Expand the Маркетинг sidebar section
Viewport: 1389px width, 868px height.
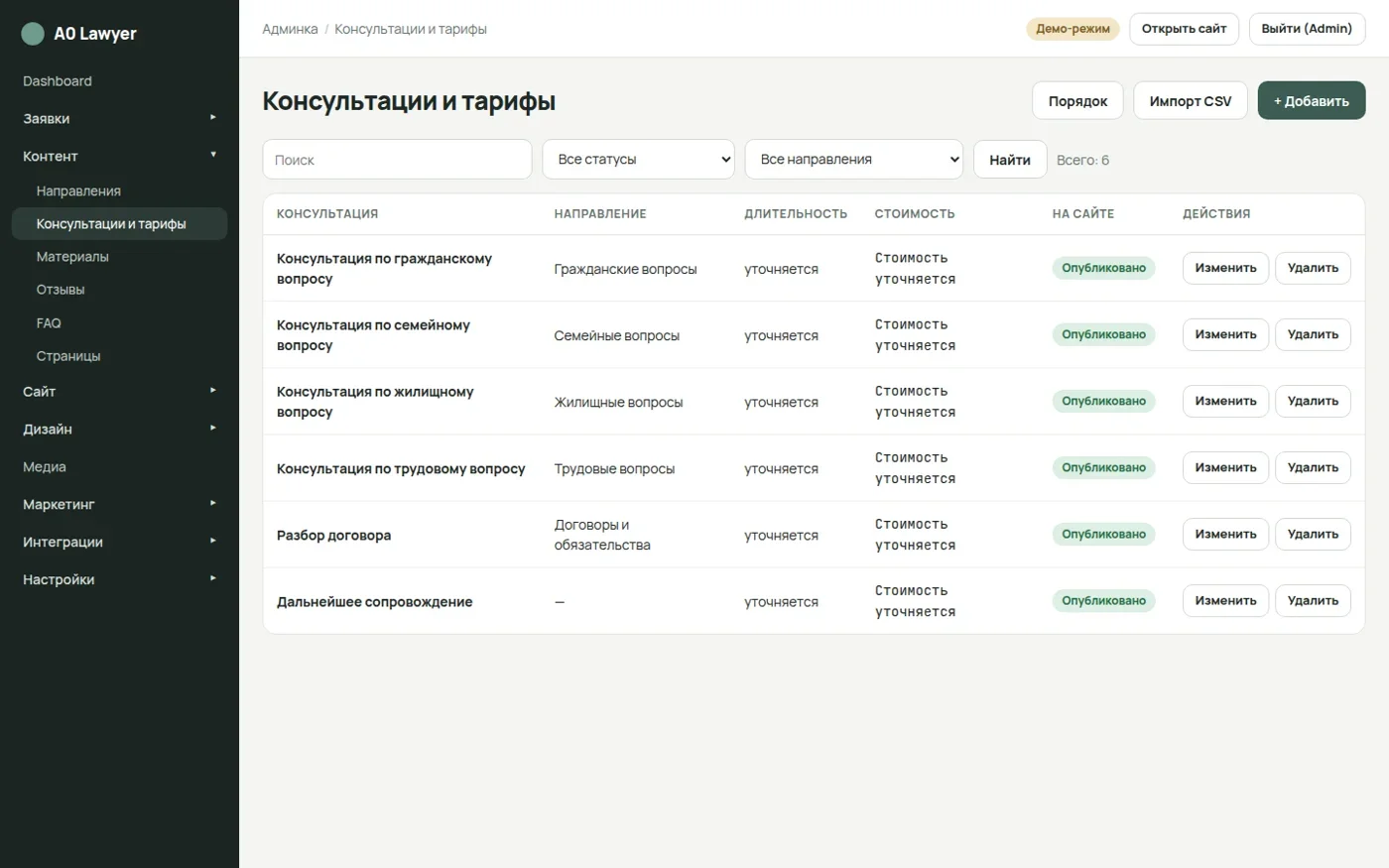click(x=119, y=505)
